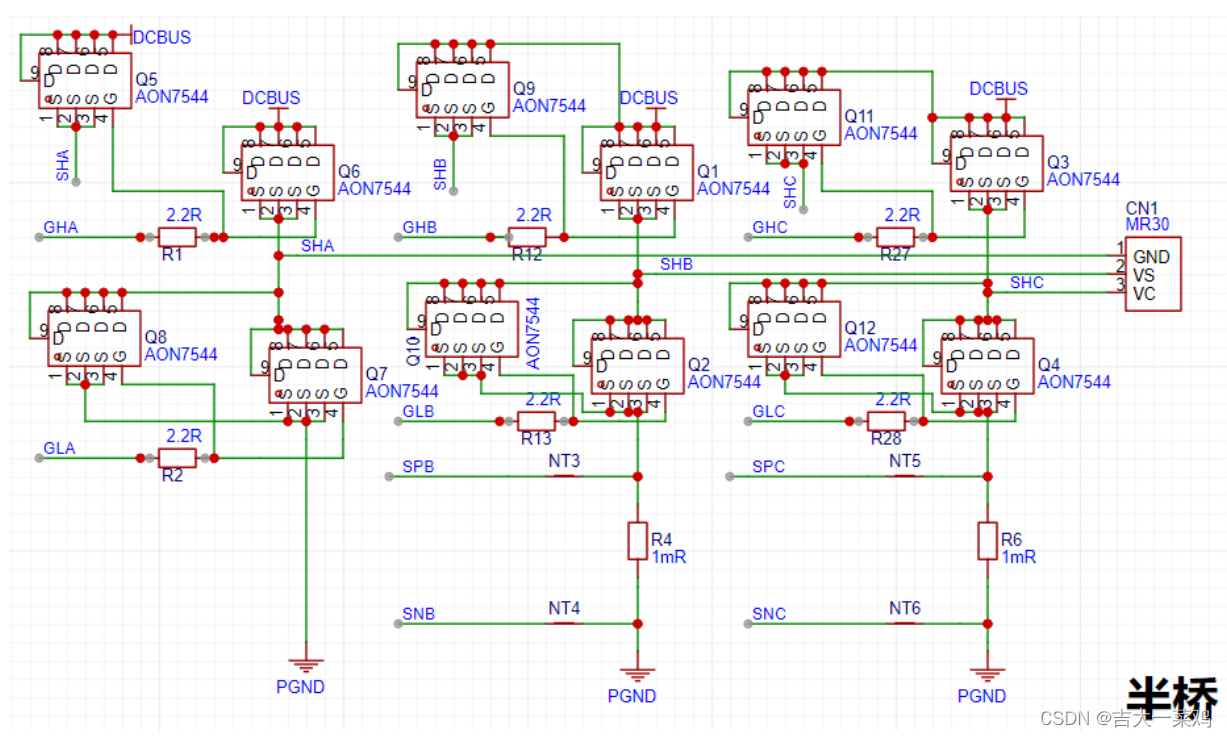Image resolution: width=1227 pixels, height=737 pixels.
Task: Click the 2.2R value above R2
Action: tap(184, 436)
